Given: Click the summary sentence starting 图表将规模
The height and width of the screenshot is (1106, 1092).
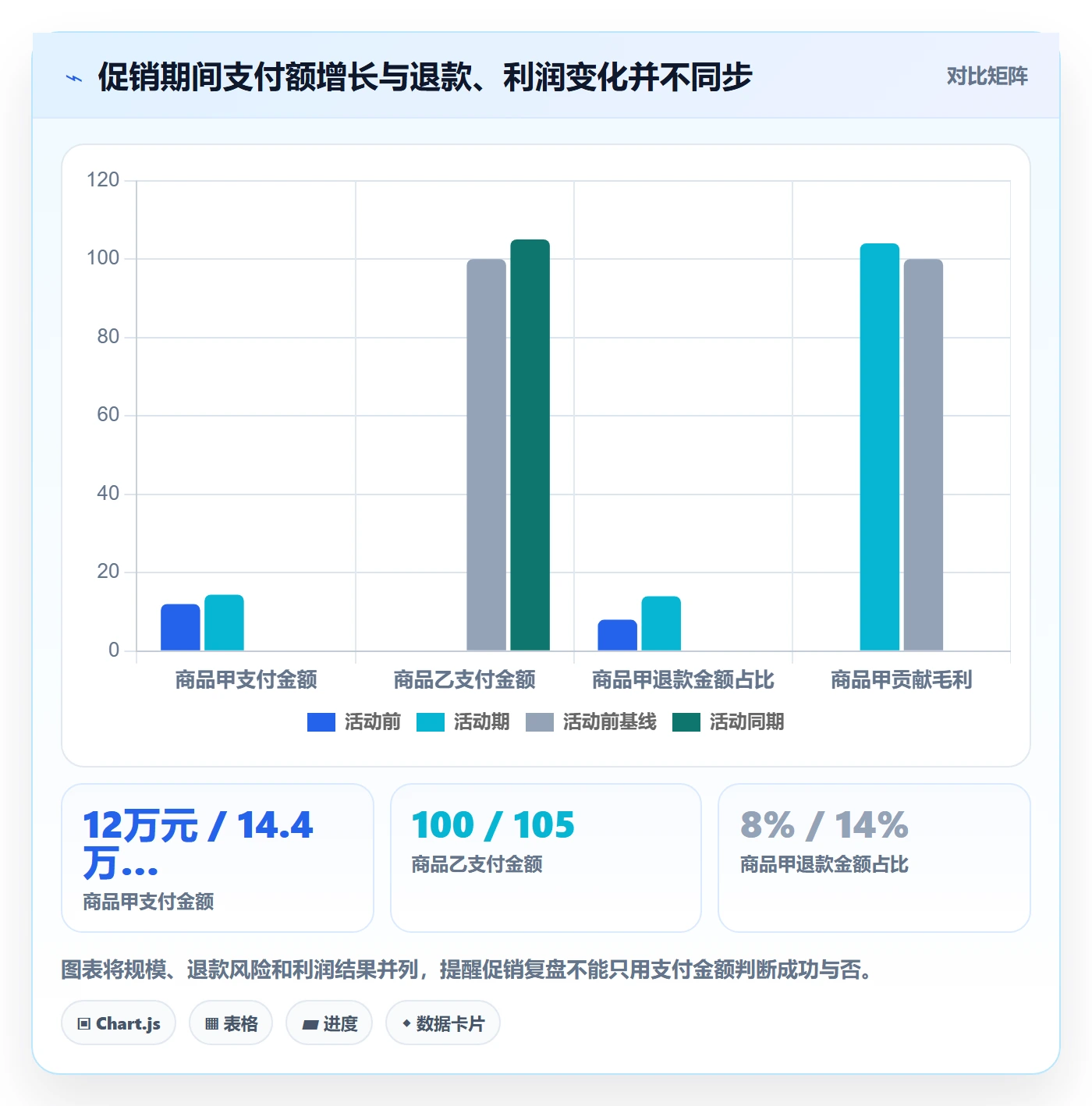Looking at the screenshot, I should click(466, 970).
